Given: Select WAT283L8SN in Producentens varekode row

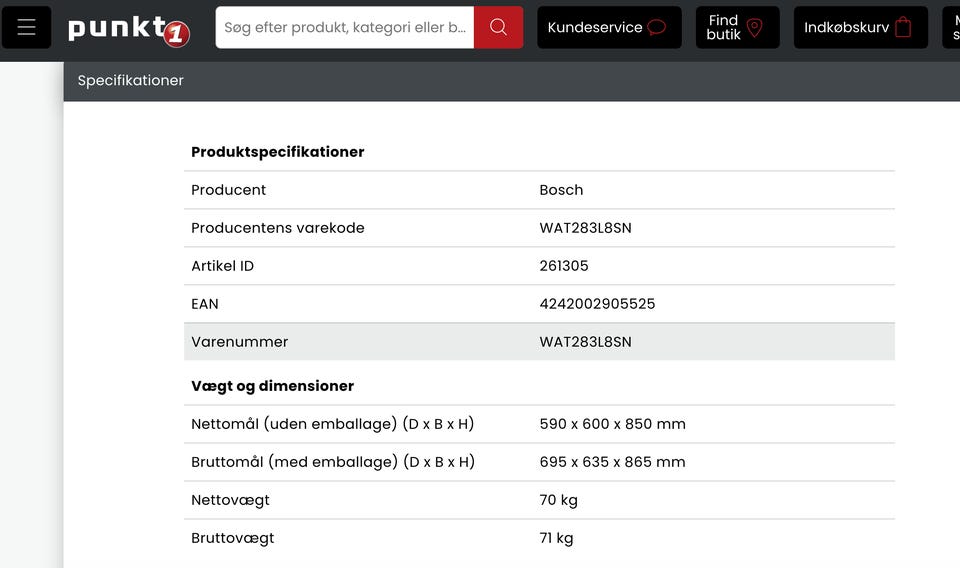Looking at the screenshot, I should point(585,228).
